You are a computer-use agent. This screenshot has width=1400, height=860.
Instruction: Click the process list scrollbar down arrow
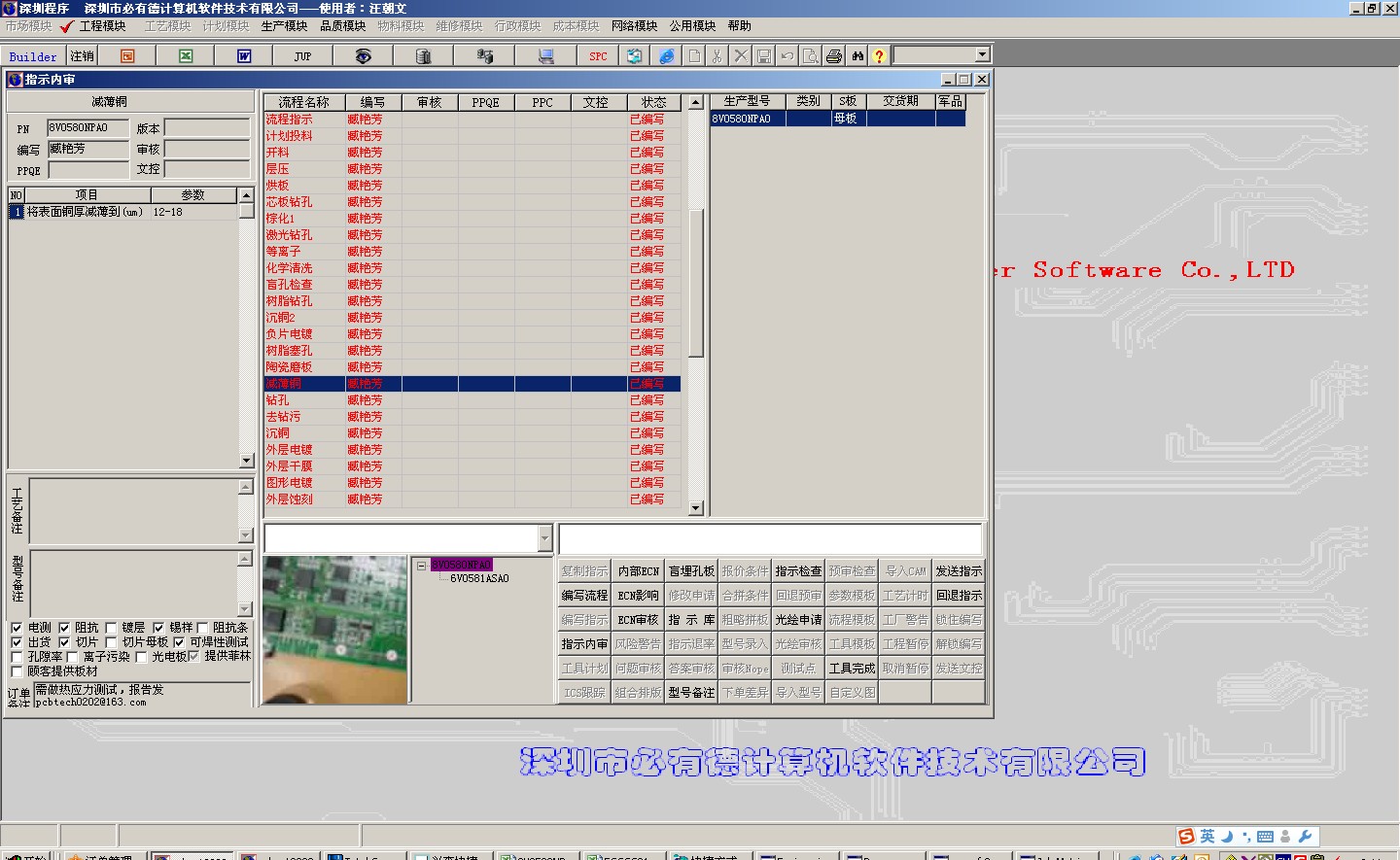pos(695,508)
